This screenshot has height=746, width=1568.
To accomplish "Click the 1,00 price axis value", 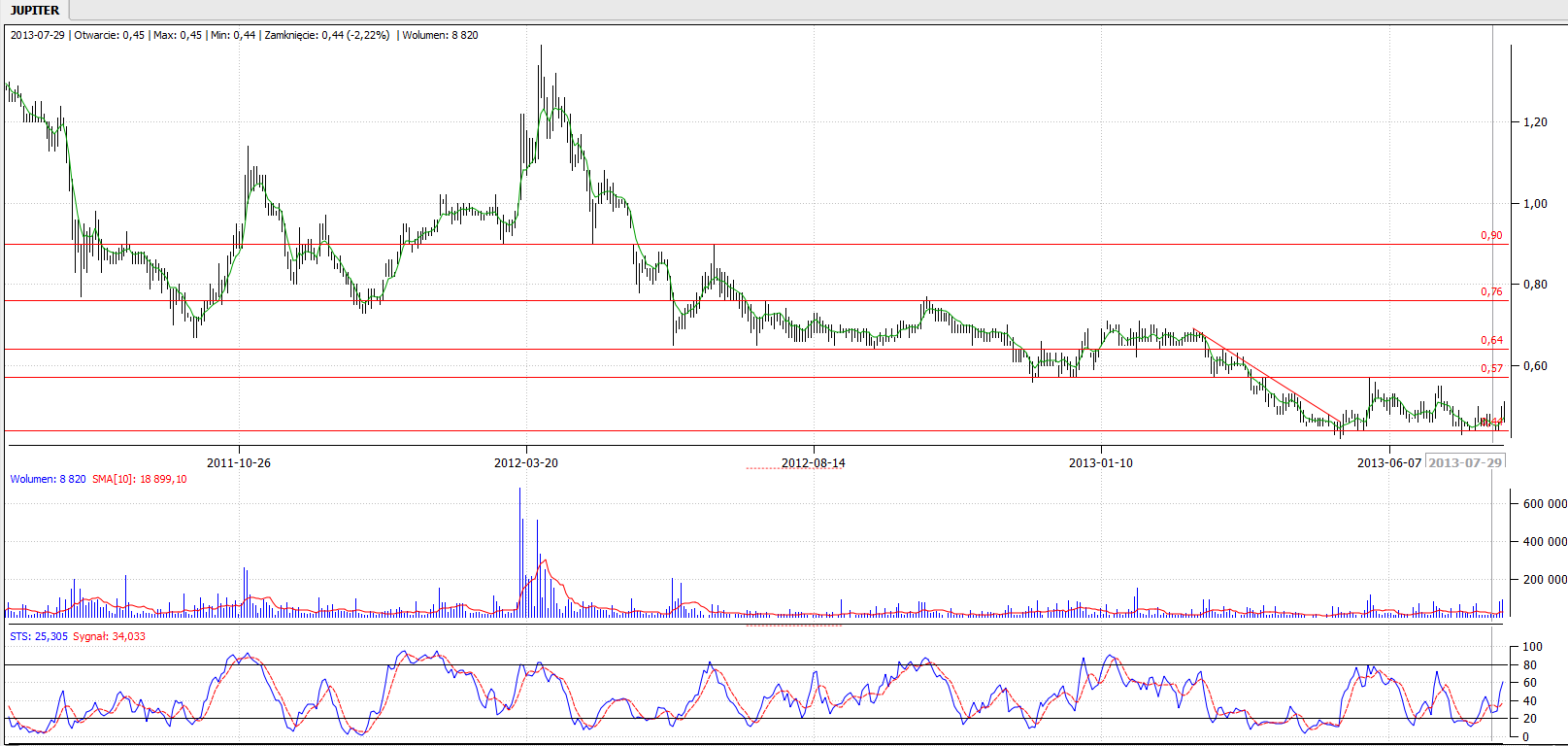I will (1536, 204).
